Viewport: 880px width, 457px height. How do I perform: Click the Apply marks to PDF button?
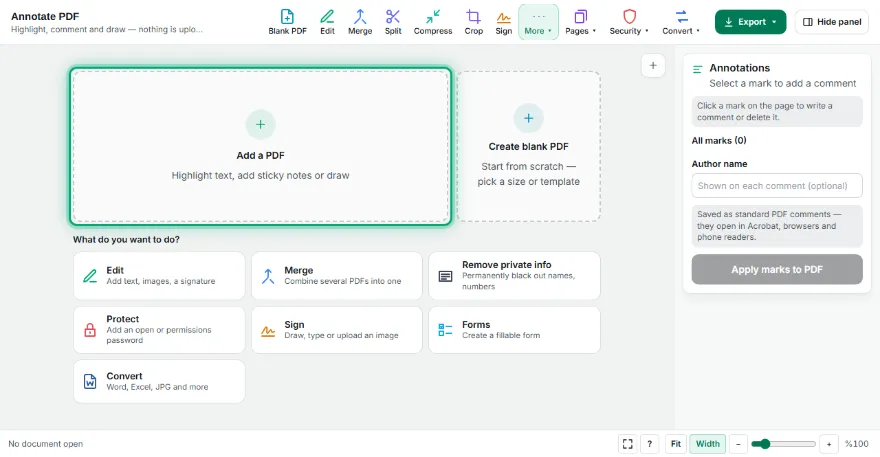coord(777,269)
